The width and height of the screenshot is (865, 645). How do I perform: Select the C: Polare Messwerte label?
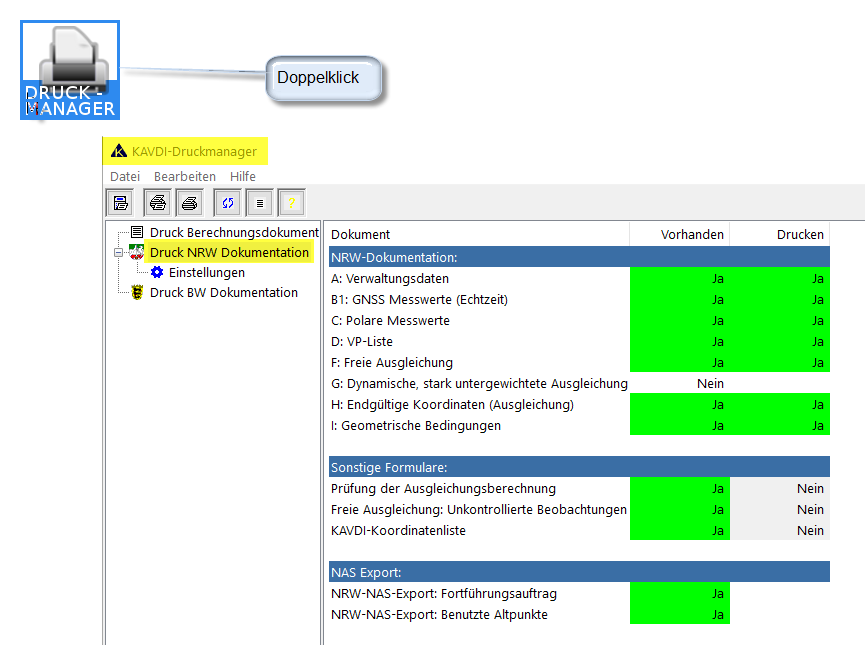(x=390, y=321)
